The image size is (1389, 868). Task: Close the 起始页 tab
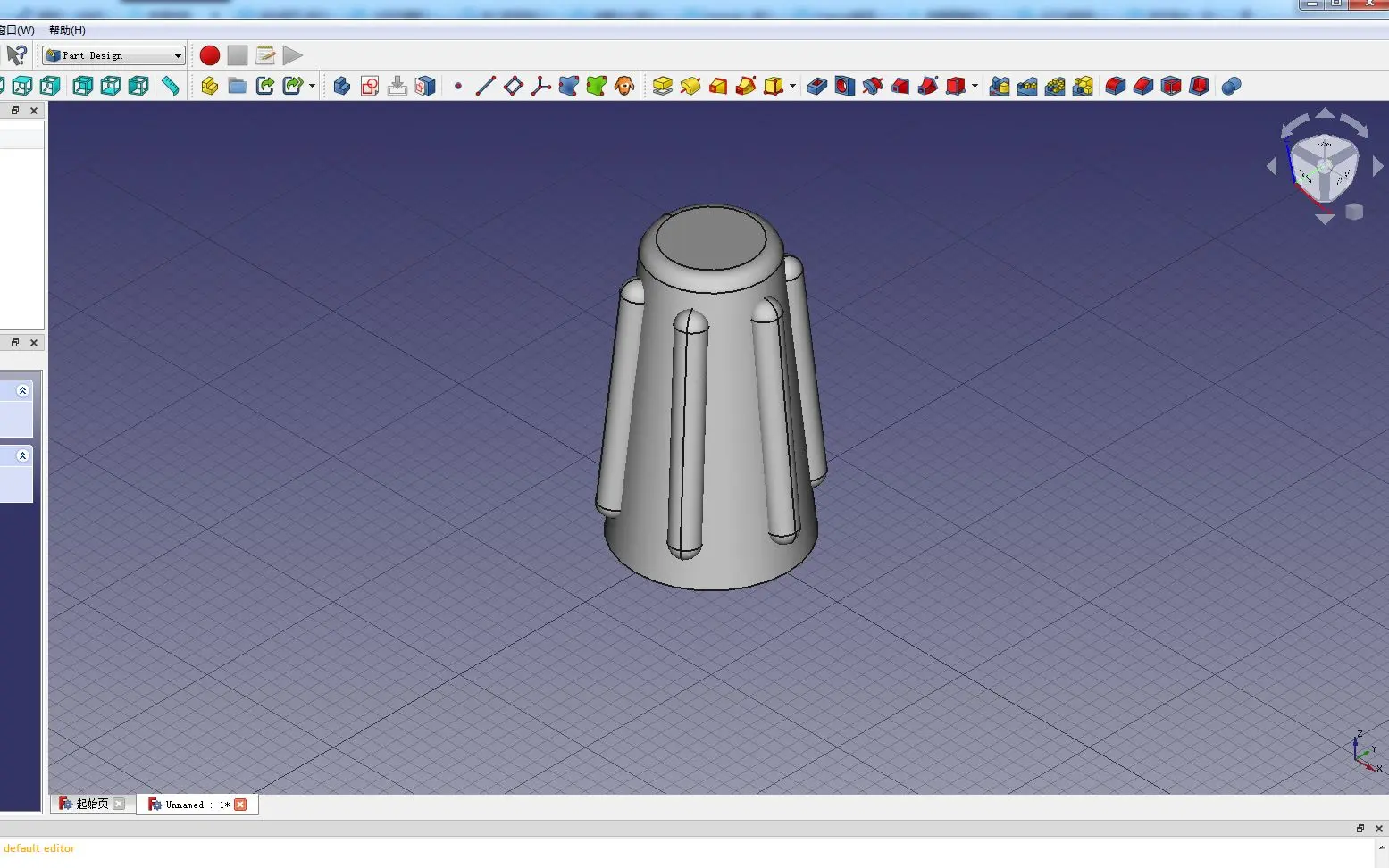pyautogui.click(x=119, y=804)
